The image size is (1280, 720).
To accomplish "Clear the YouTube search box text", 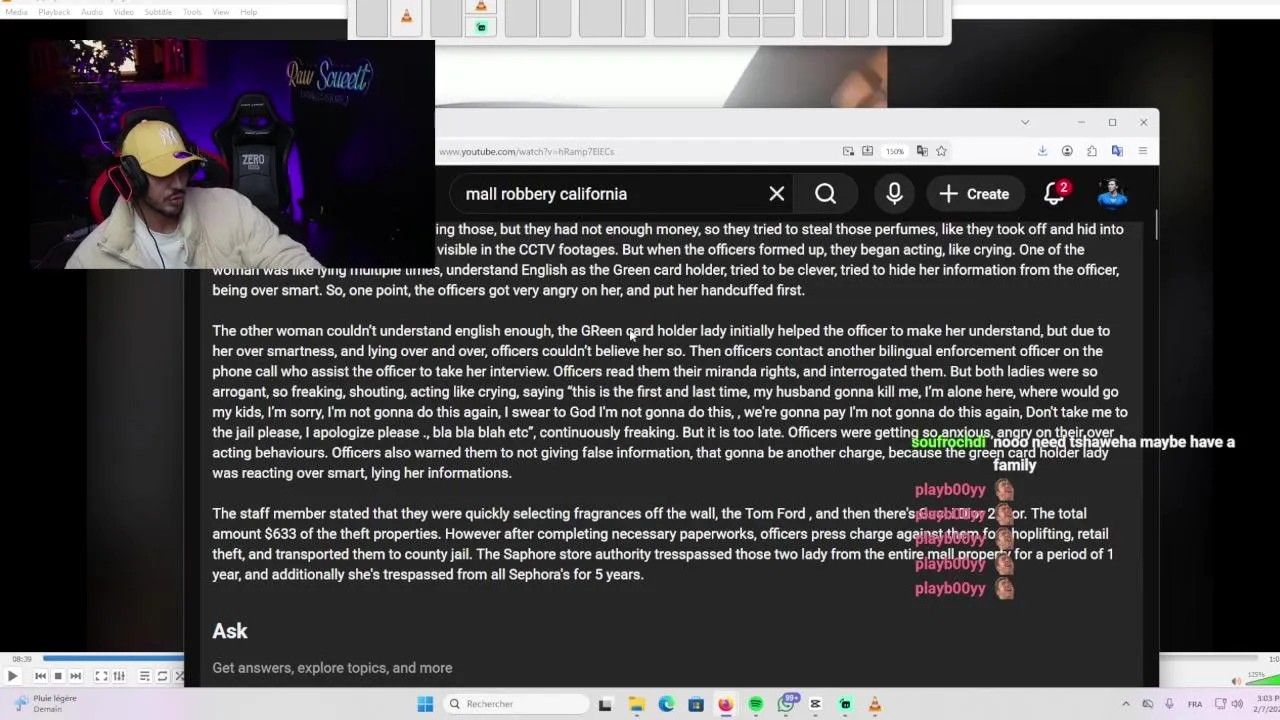I will tap(777, 194).
